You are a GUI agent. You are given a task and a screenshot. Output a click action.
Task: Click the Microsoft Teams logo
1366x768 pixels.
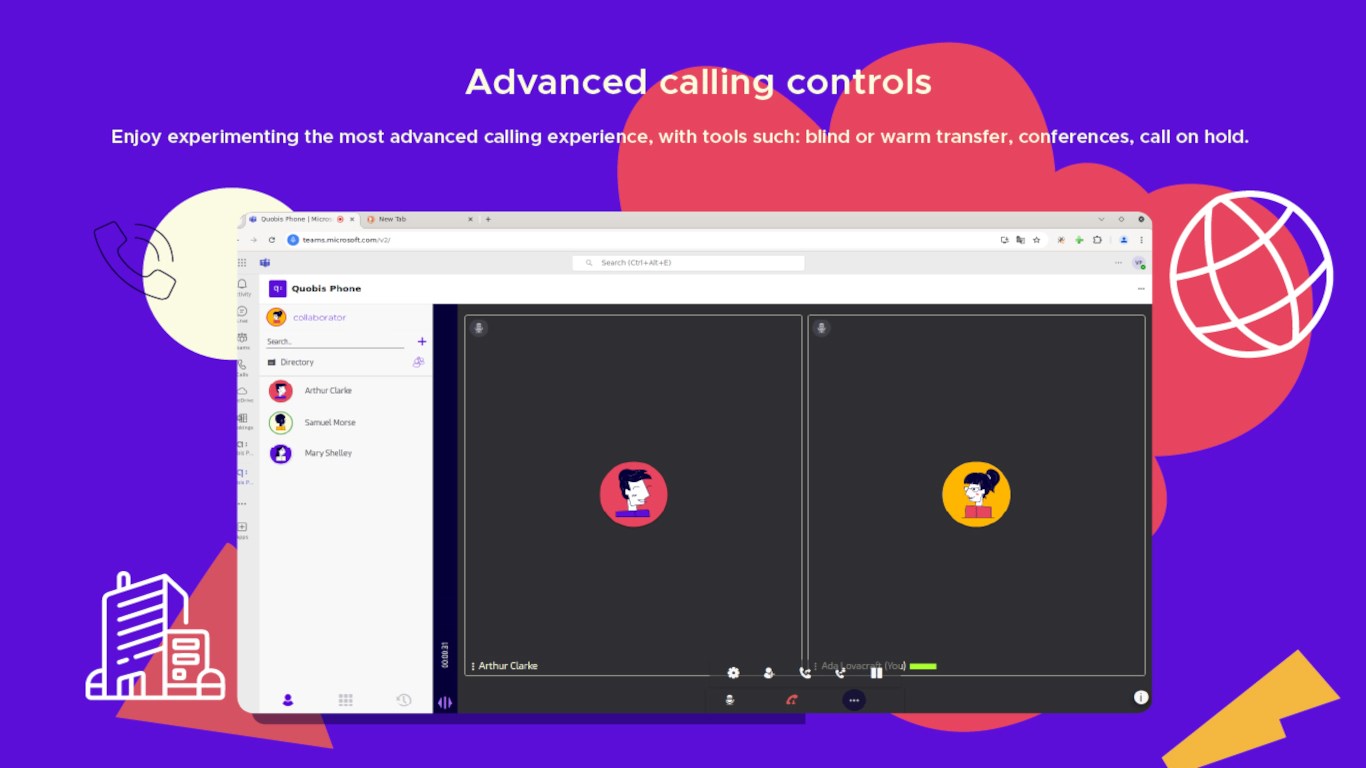[265, 262]
